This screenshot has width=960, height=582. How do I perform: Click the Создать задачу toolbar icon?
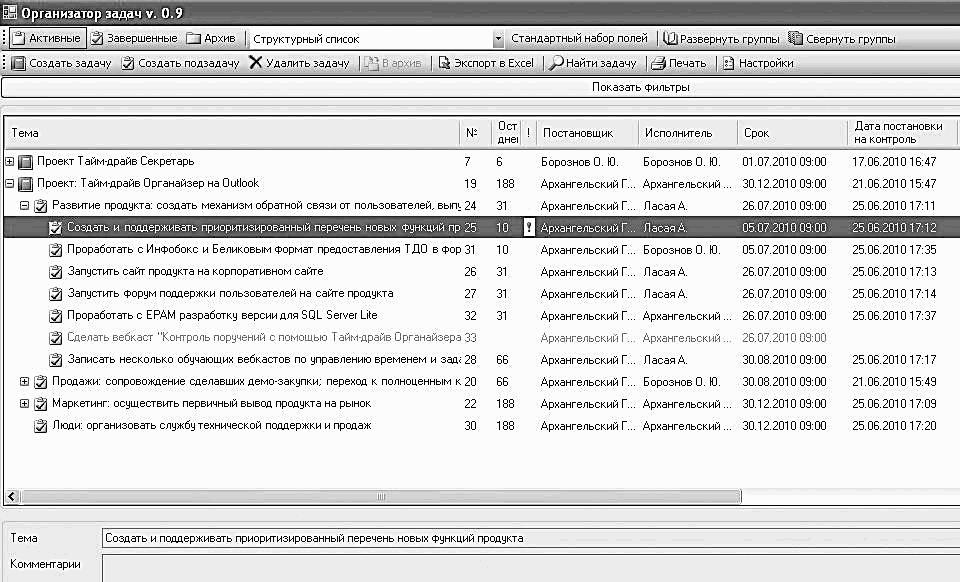(x=18, y=63)
